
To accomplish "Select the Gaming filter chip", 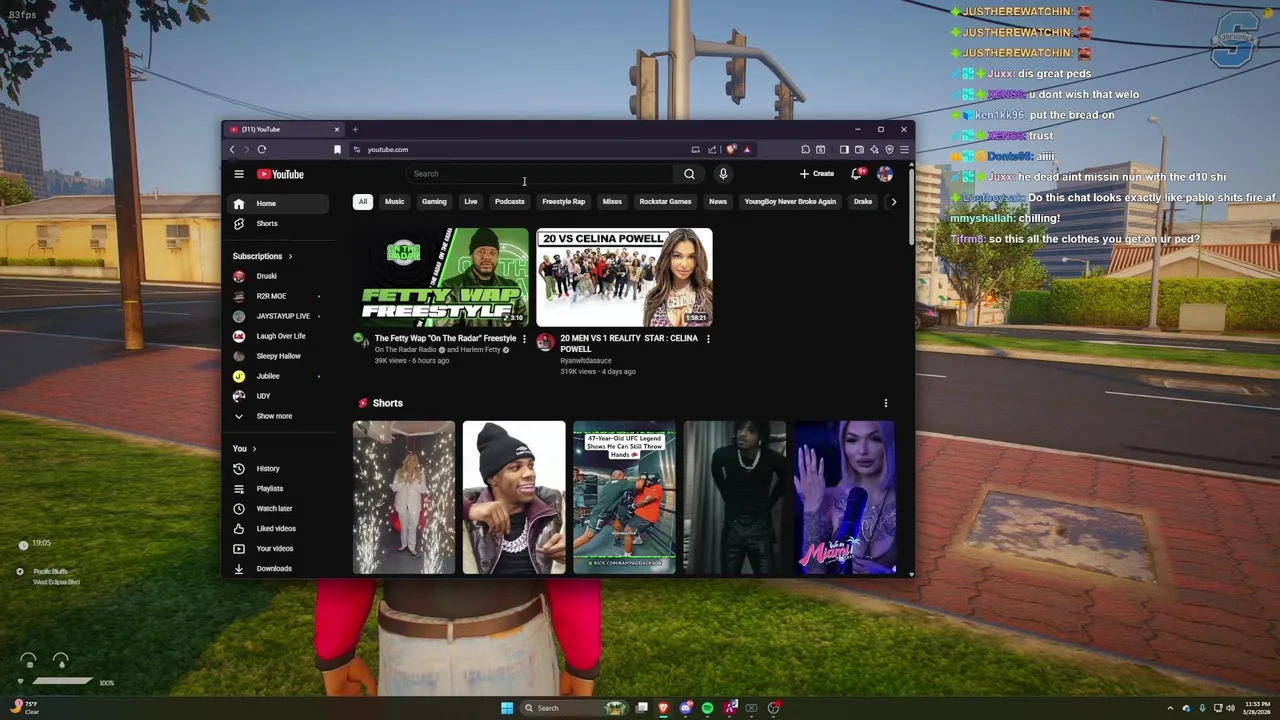I will point(434,202).
